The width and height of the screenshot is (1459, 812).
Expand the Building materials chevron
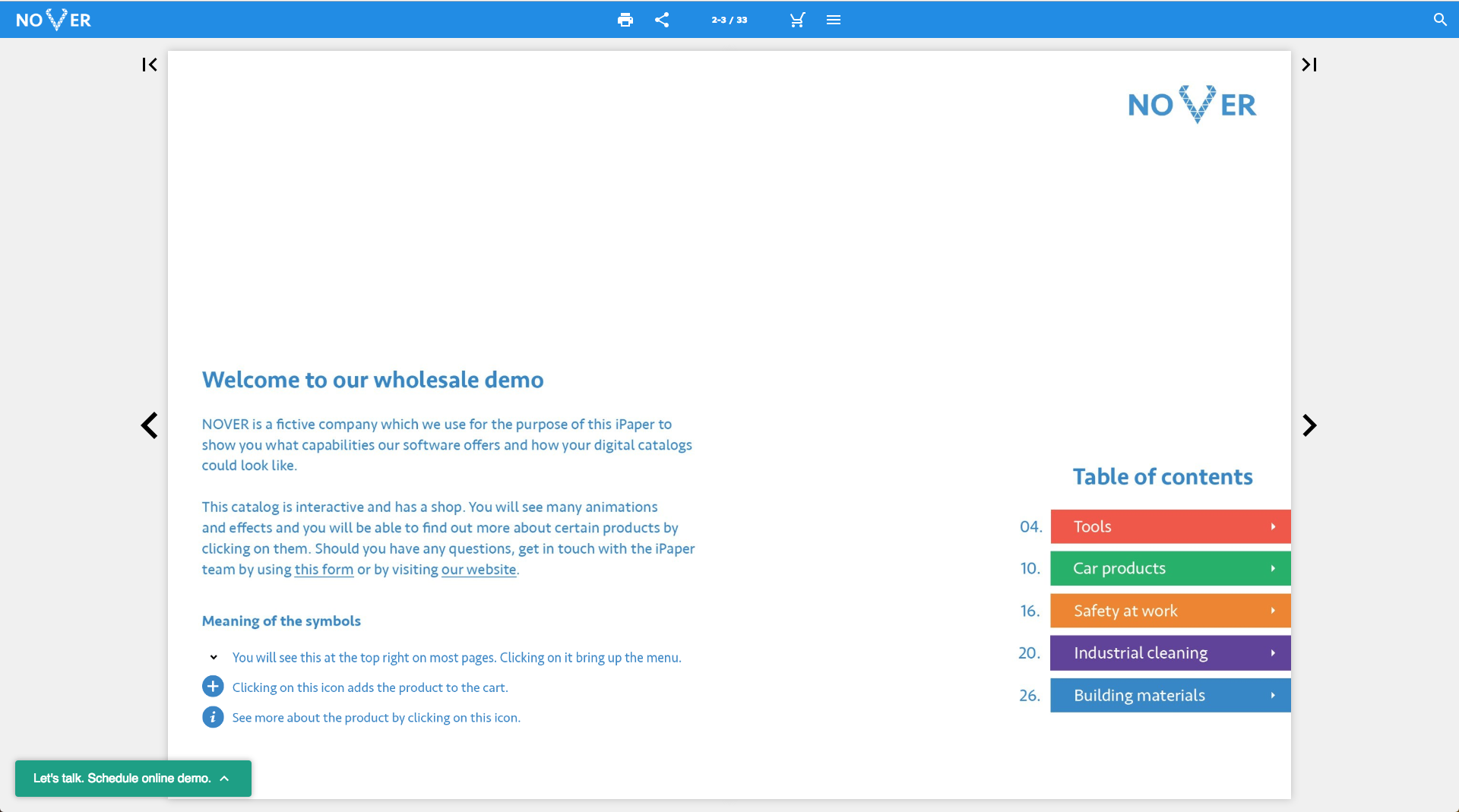point(1273,694)
